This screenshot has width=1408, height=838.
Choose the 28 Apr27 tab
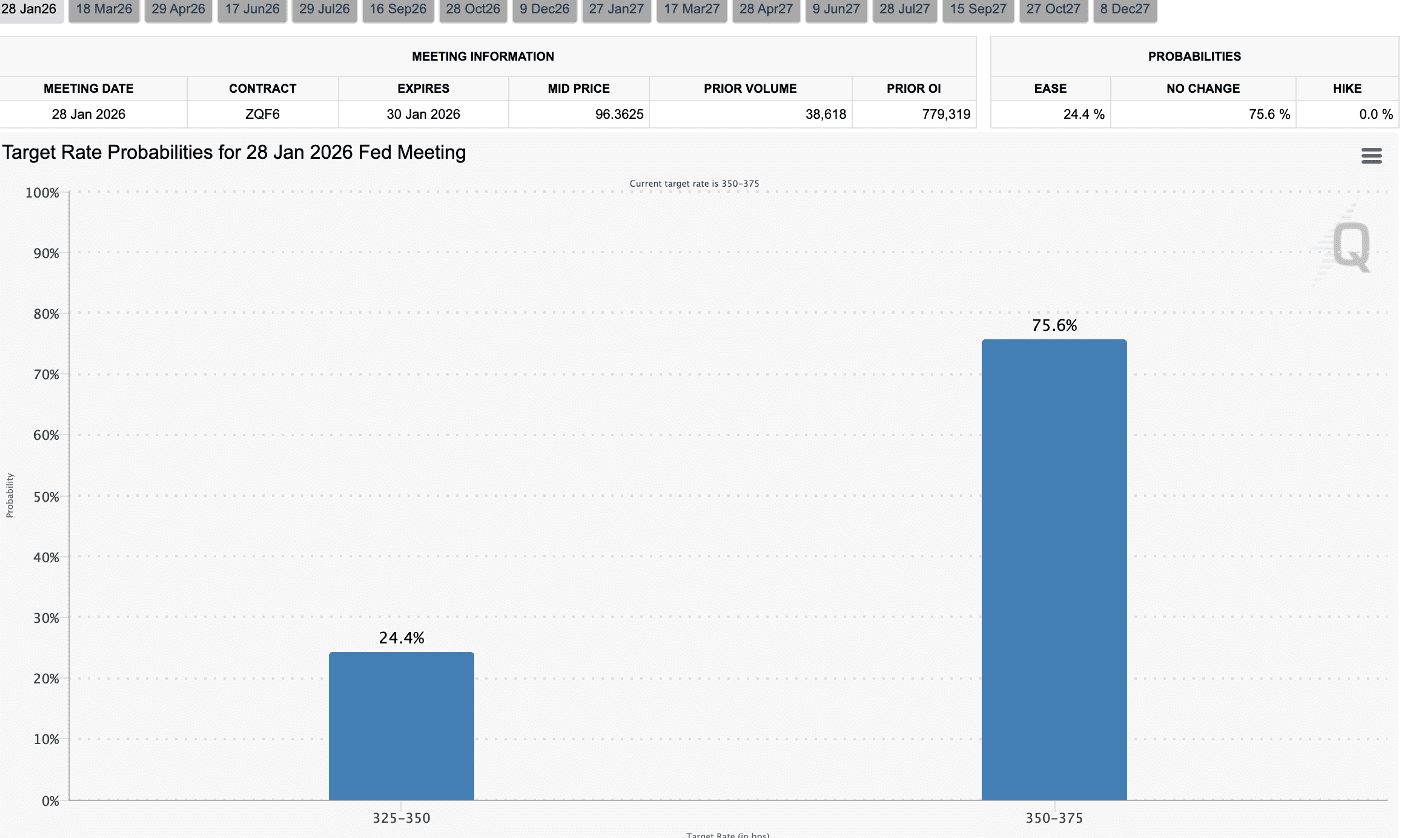(x=766, y=9)
